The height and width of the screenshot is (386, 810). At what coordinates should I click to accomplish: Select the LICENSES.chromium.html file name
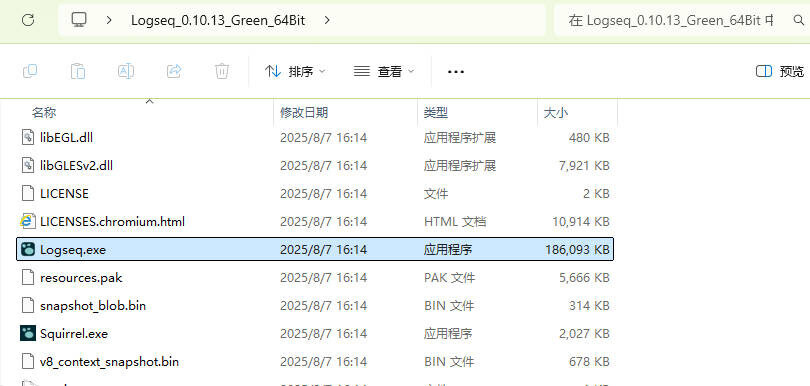[x=112, y=221]
